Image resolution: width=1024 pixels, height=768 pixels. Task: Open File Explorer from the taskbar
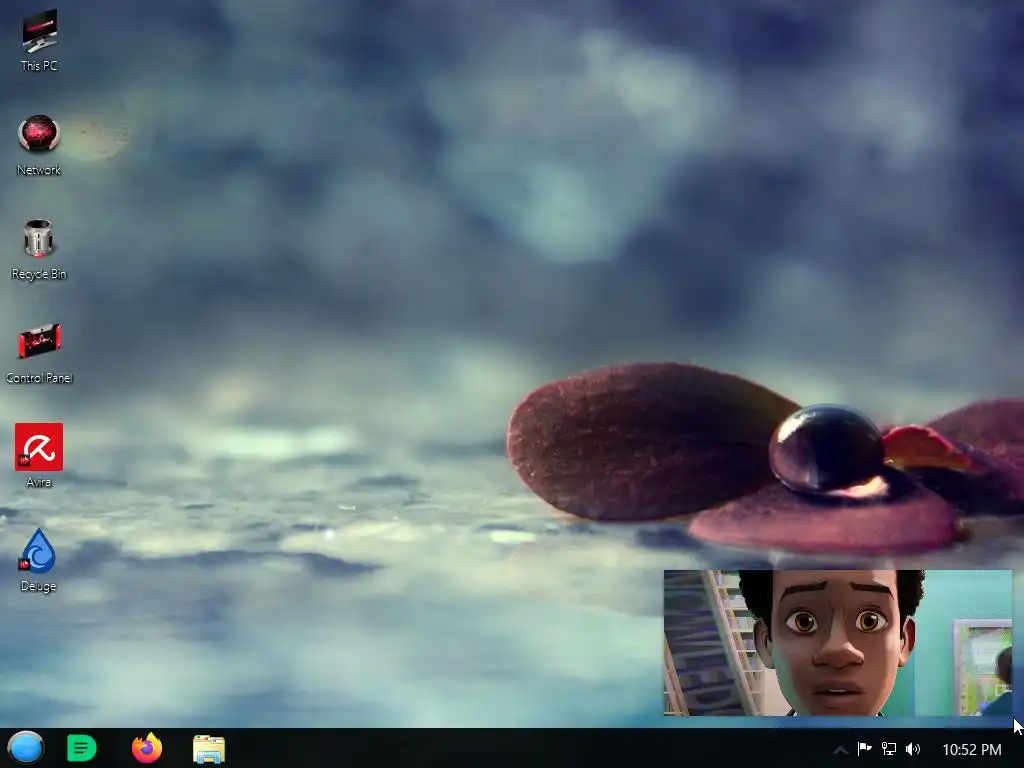pyautogui.click(x=209, y=748)
